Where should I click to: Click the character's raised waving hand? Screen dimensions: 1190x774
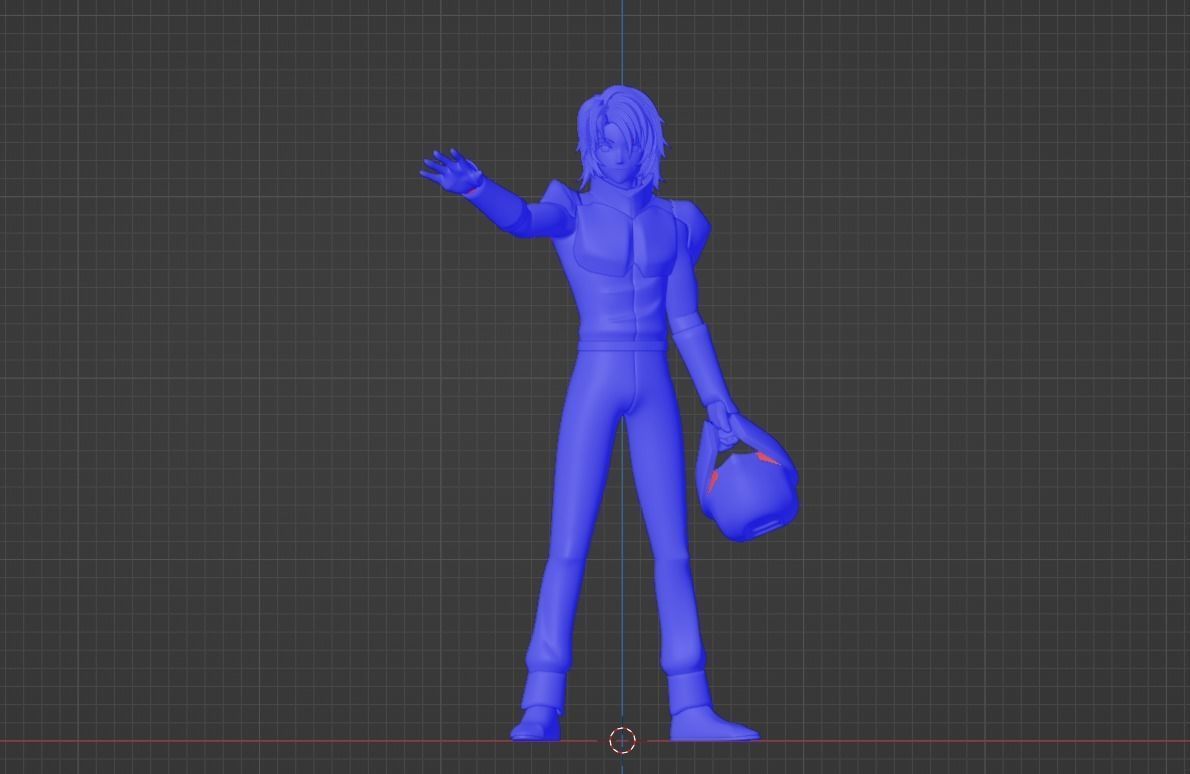(451, 171)
